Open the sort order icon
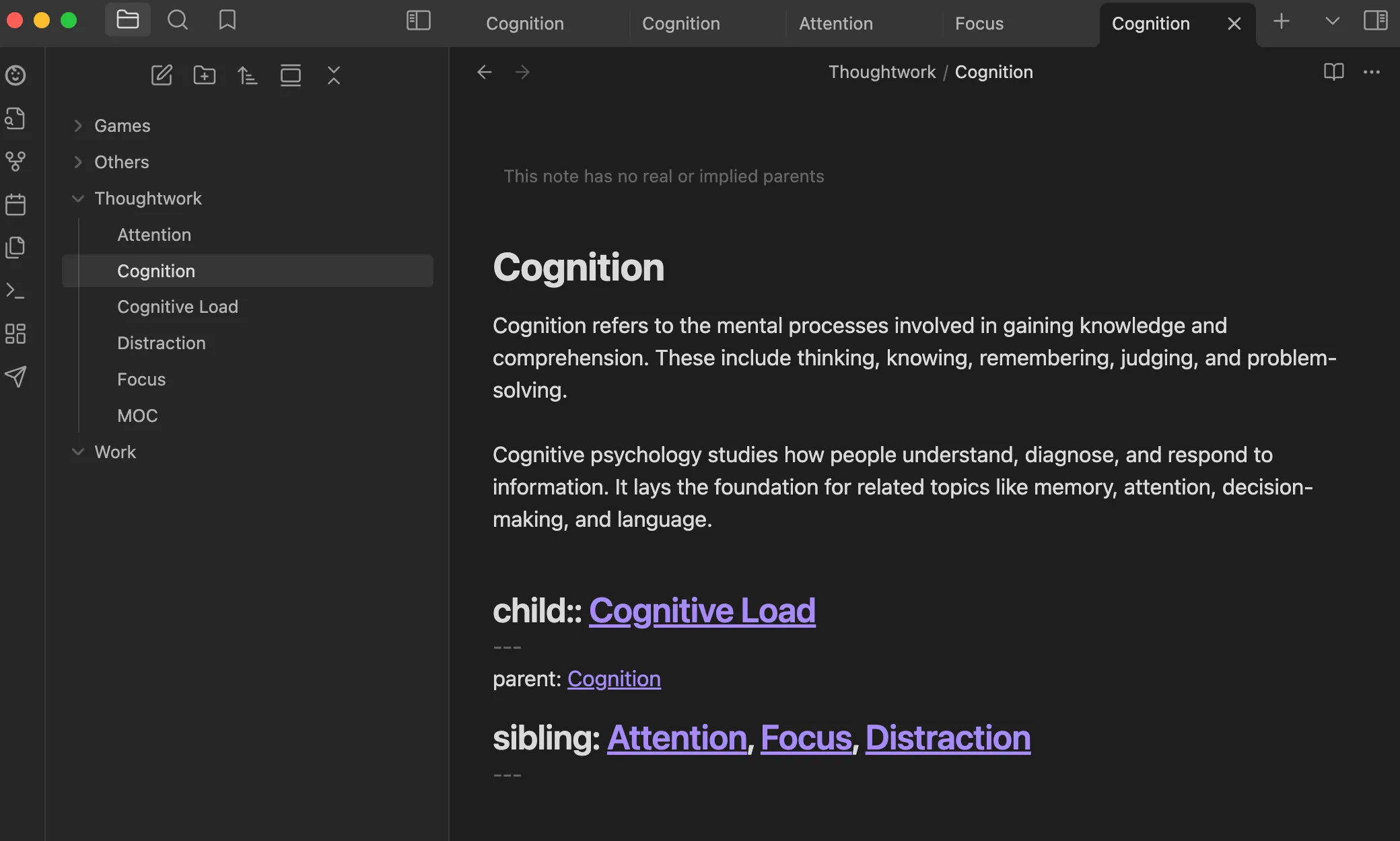 tap(247, 75)
